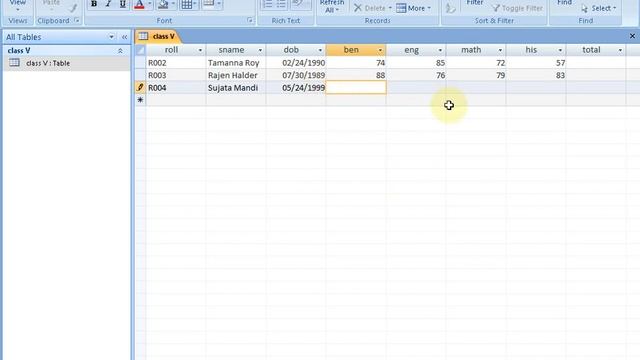The image size is (640, 360).
Task: Open the gridlines dropdown arrow
Action: (x=195, y=4)
